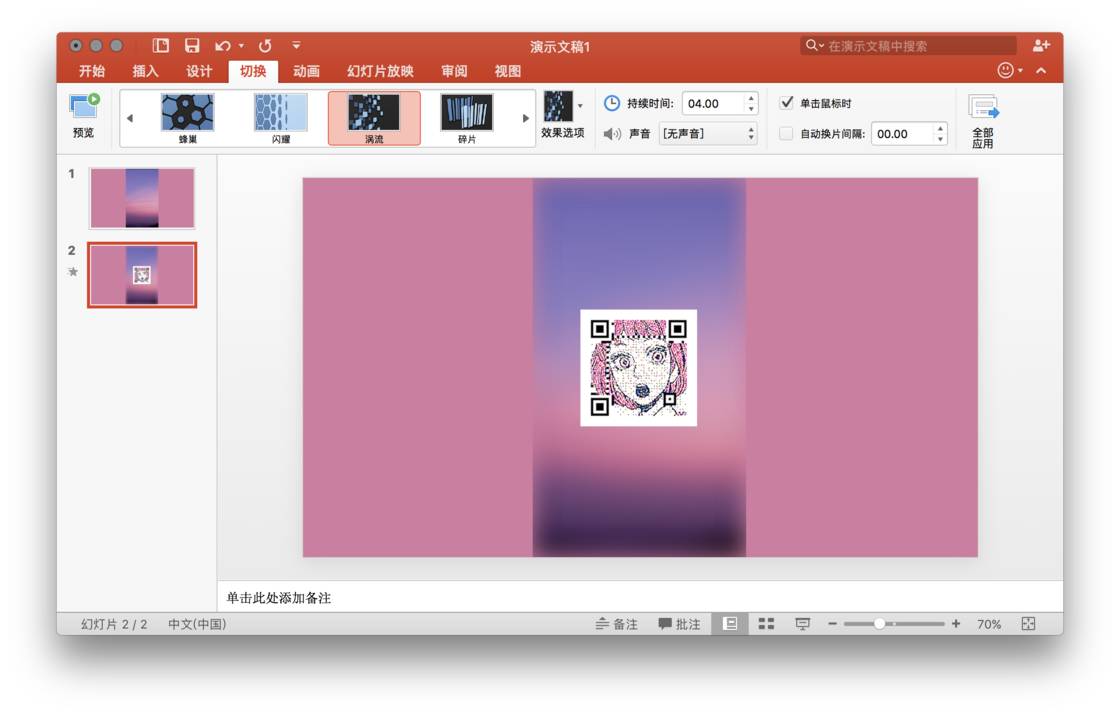The width and height of the screenshot is (1120, 716).
Task: Click the zoom slider handle
Action: (879, 624)
